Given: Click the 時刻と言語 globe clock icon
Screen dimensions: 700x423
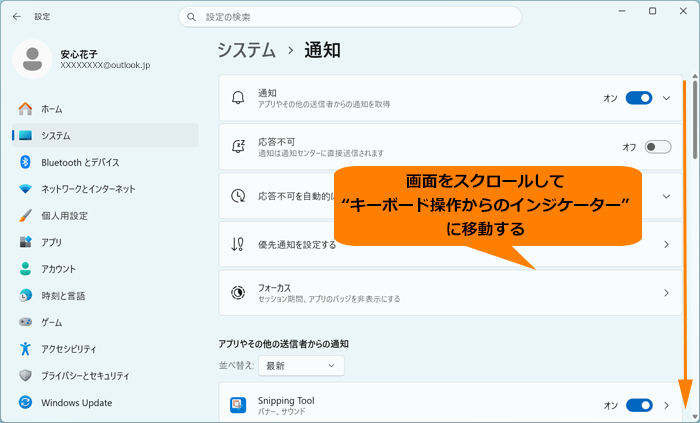Looking at the screenshot, I should pyautogui.click(x=25, y=295).
